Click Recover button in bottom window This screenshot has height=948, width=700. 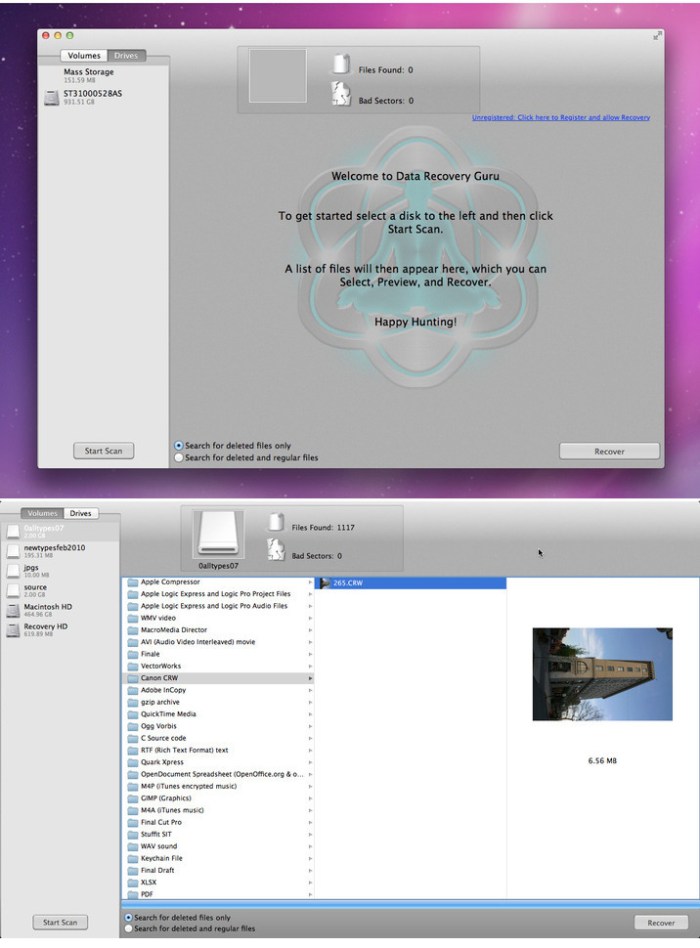661,923
